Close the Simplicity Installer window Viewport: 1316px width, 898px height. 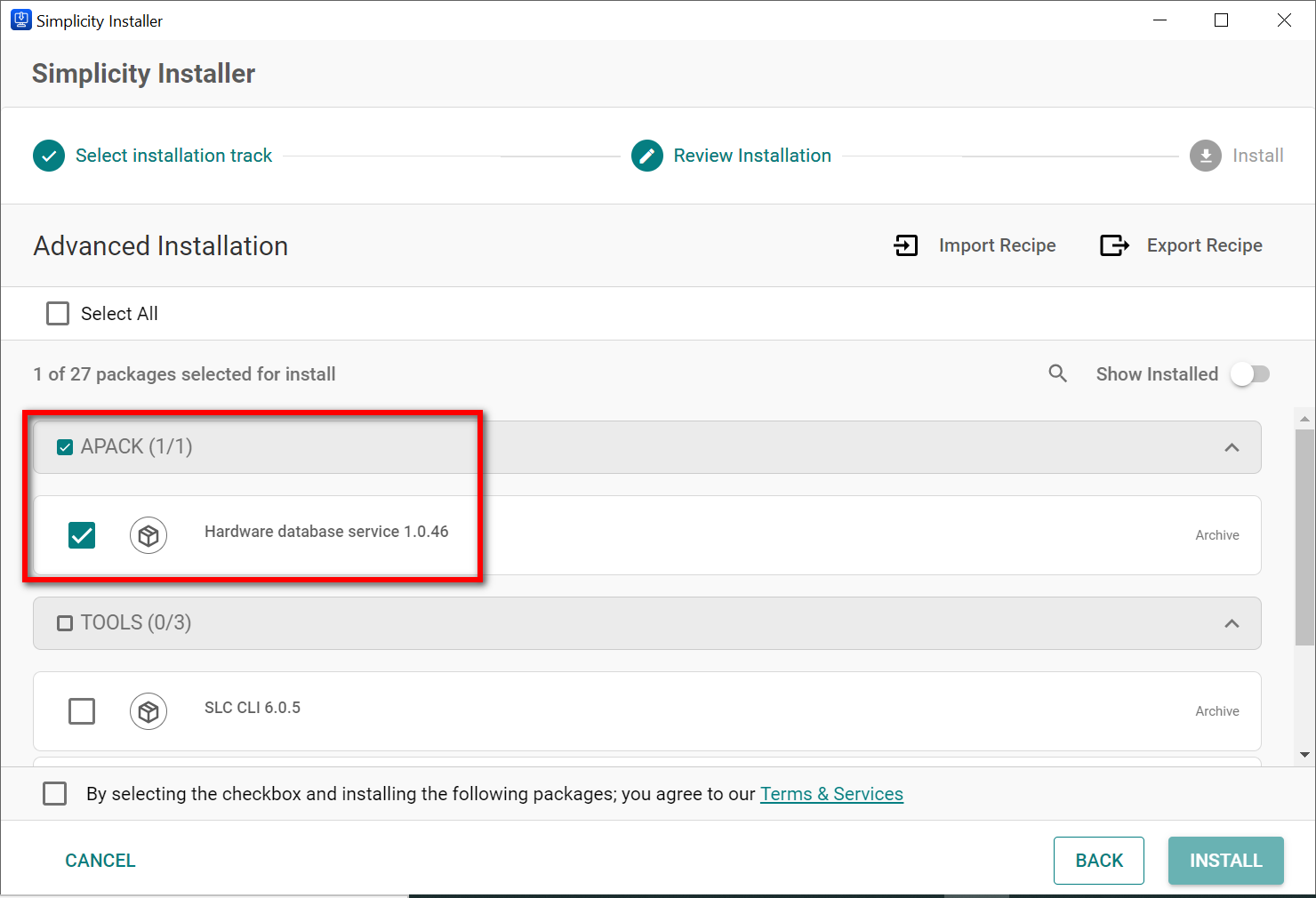point(1284,20)
